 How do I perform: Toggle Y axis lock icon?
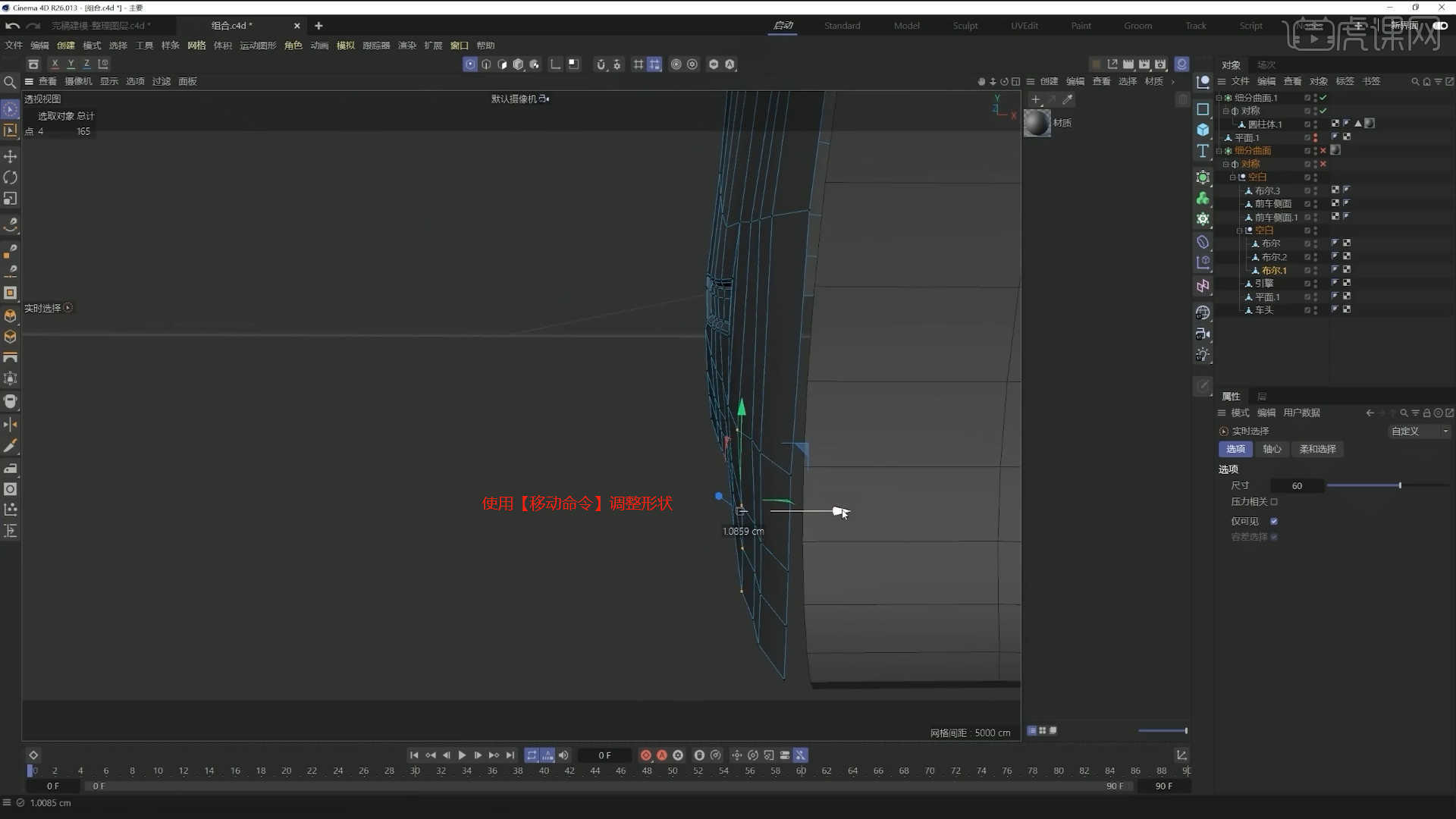(71, 64)
